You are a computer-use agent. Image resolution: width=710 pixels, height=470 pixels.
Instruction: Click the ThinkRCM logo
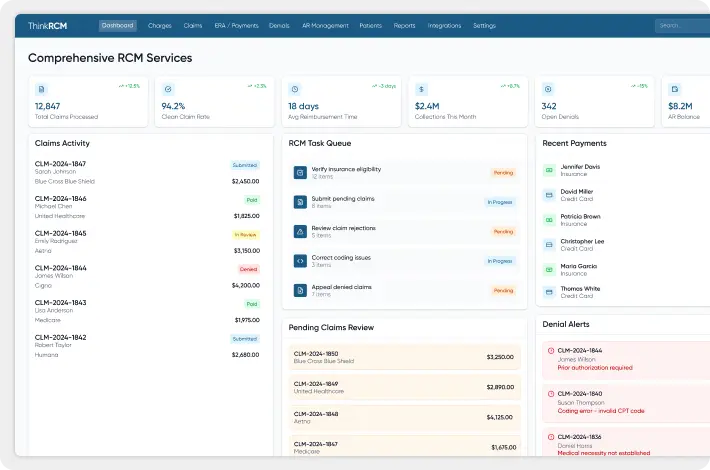tap(48, 26)
